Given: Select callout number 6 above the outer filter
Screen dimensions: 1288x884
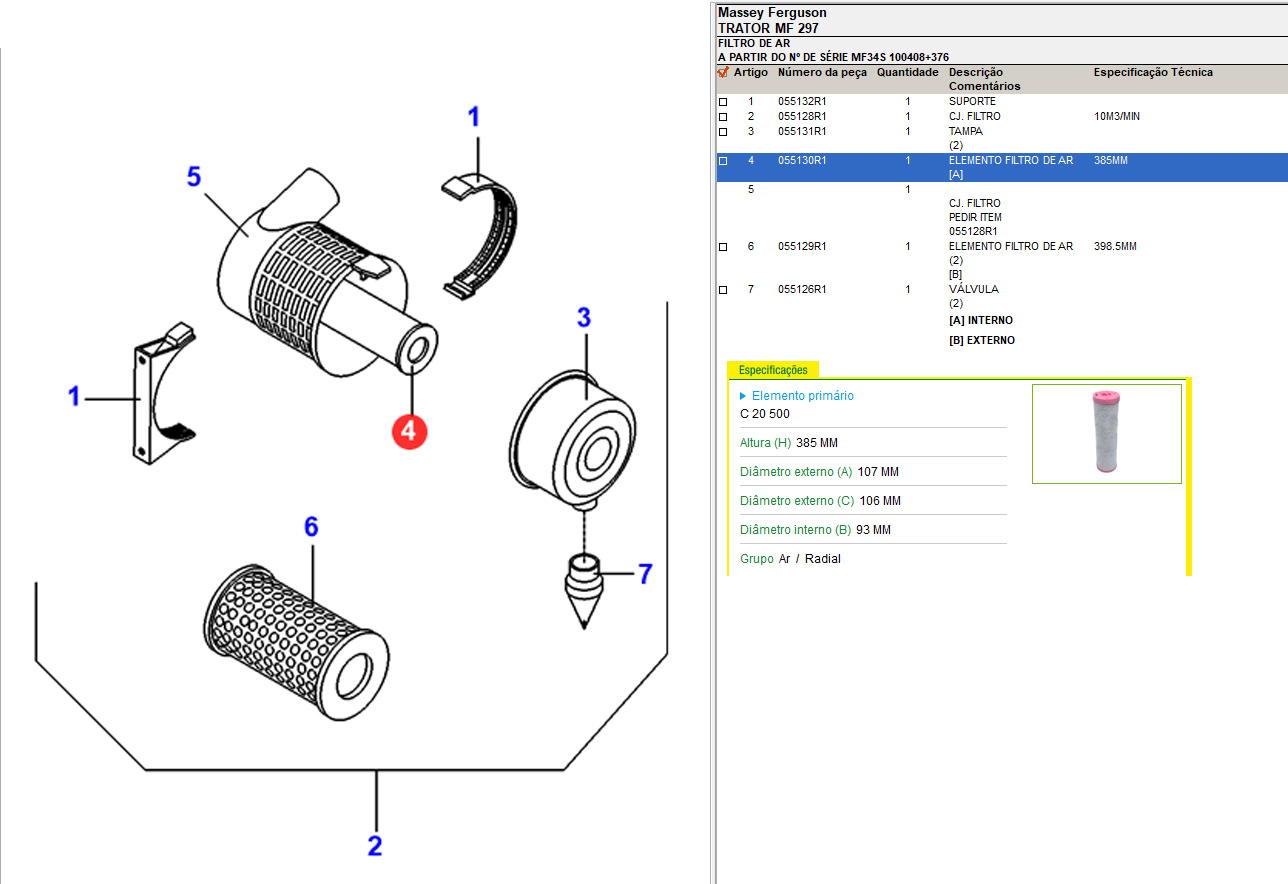Looking at the screenshot, I should coord(311,527).
